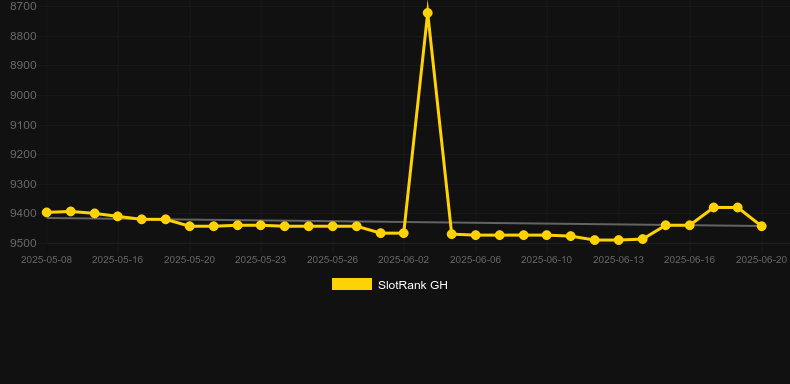Screen dimensions: 790x384
Task: Click the yellow SlotRank GH legend swatch
Action: pos(352,284)
